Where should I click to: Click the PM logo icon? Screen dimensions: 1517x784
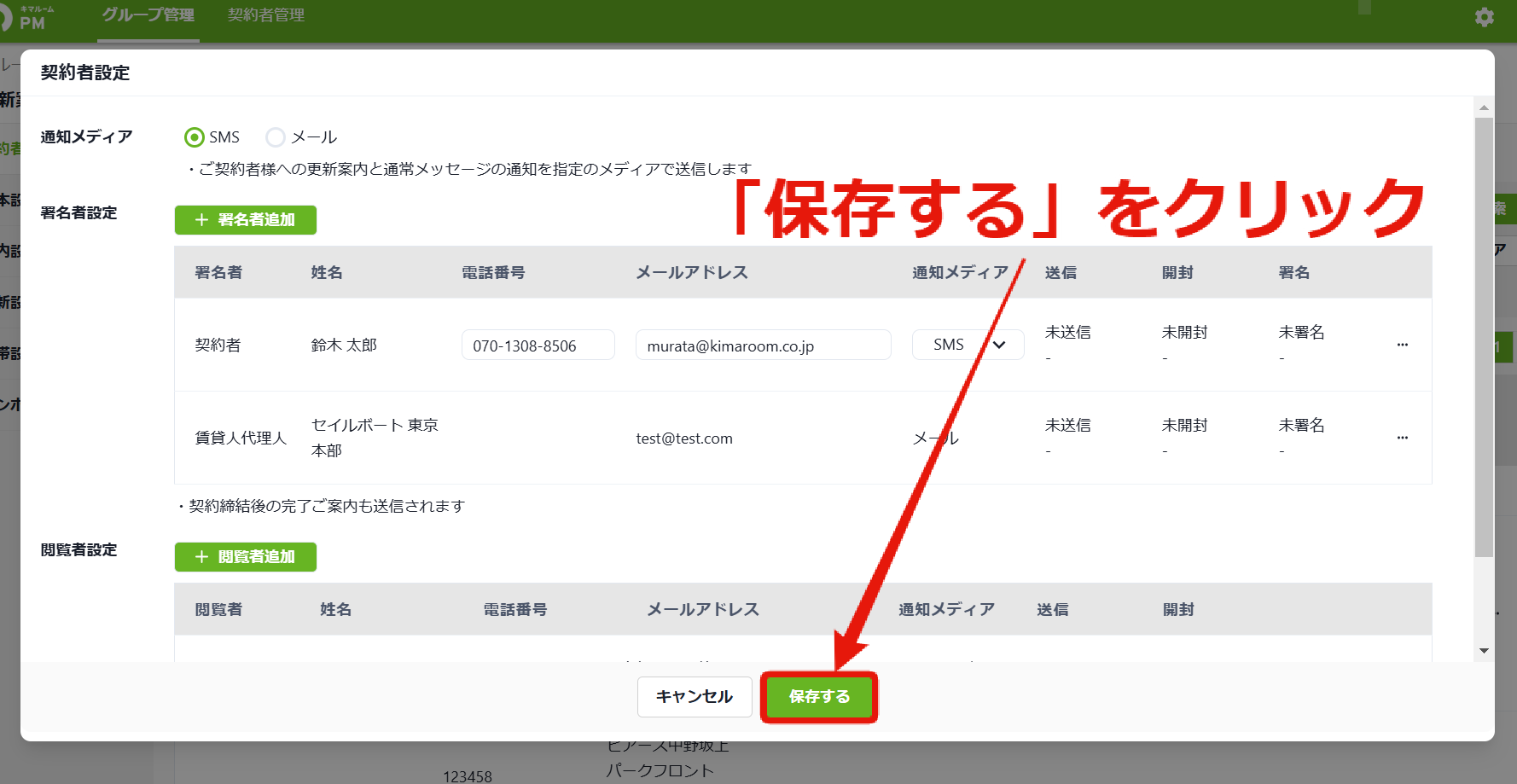click(26, 17)
